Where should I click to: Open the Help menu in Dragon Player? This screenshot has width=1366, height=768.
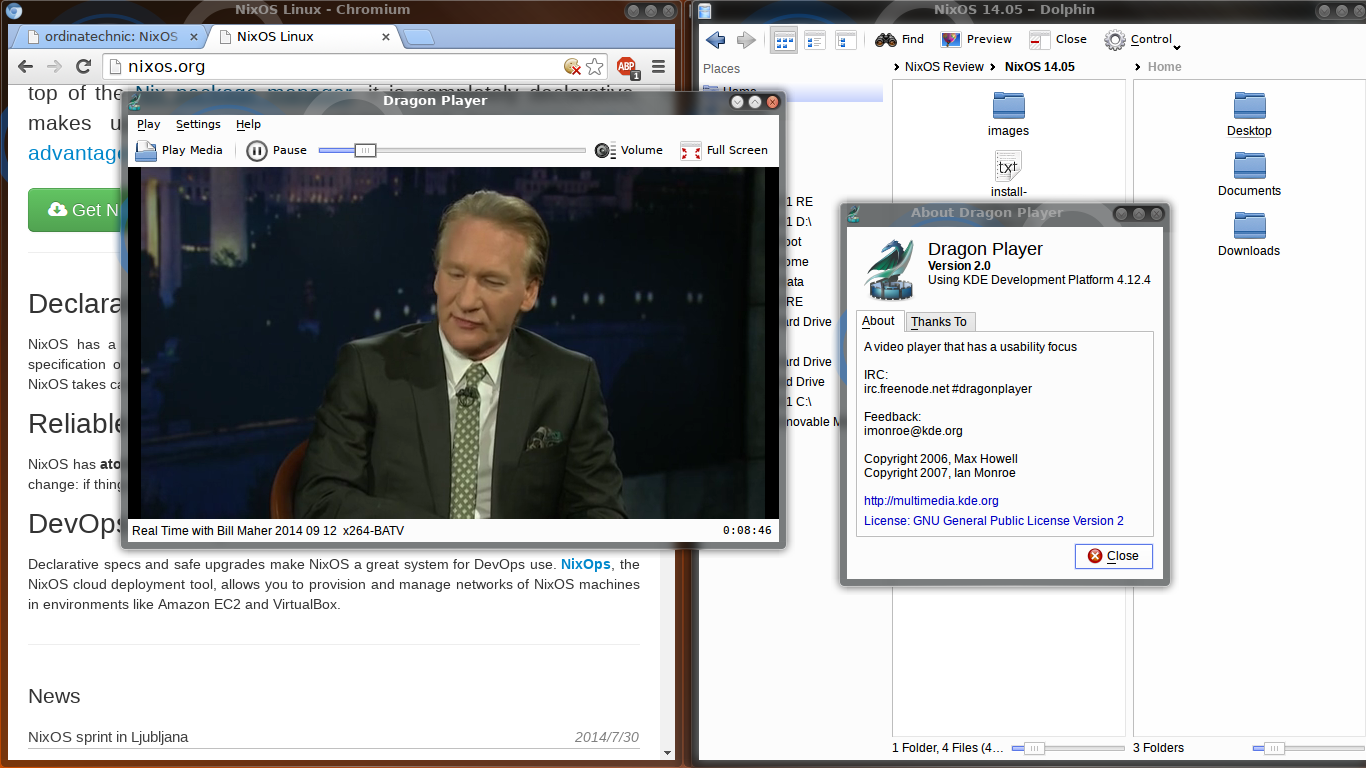tap(248, 124)
